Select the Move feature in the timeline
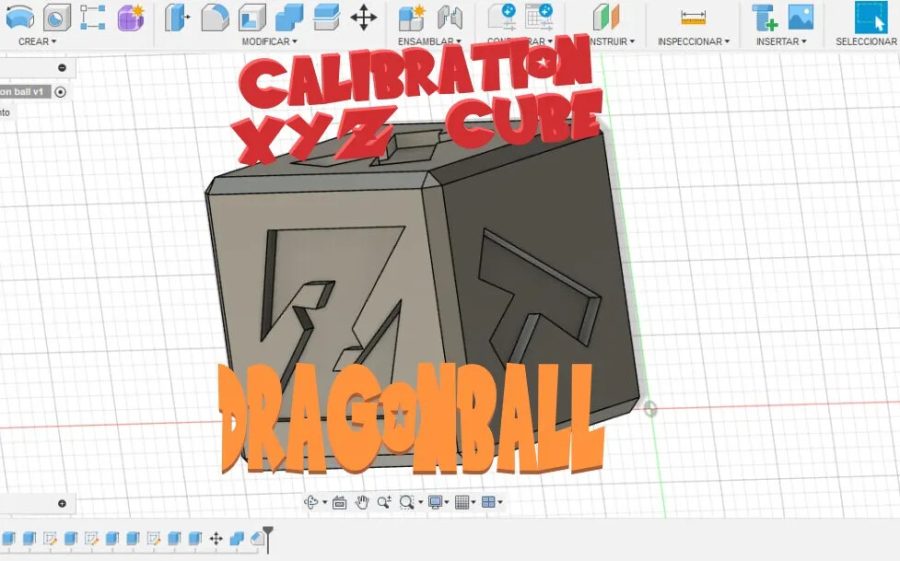 tap(216, 539)
